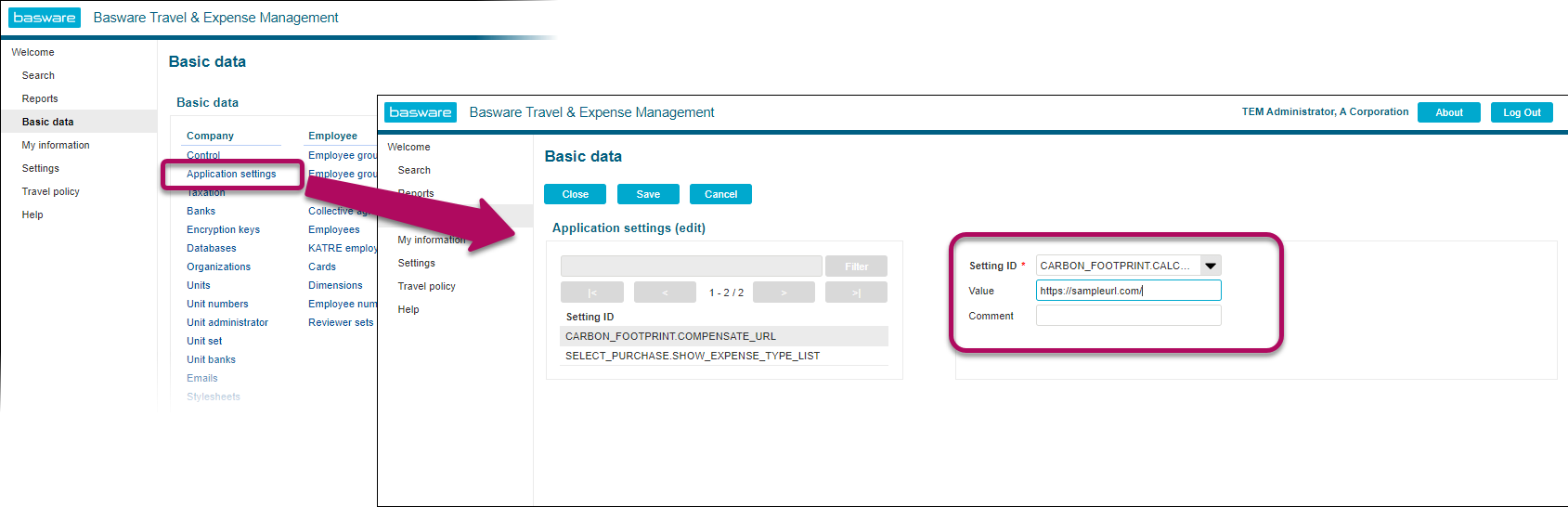Open Dimensions link under Employee
1568x507 pixels.
pyautogui.click(x=335, y=285)
